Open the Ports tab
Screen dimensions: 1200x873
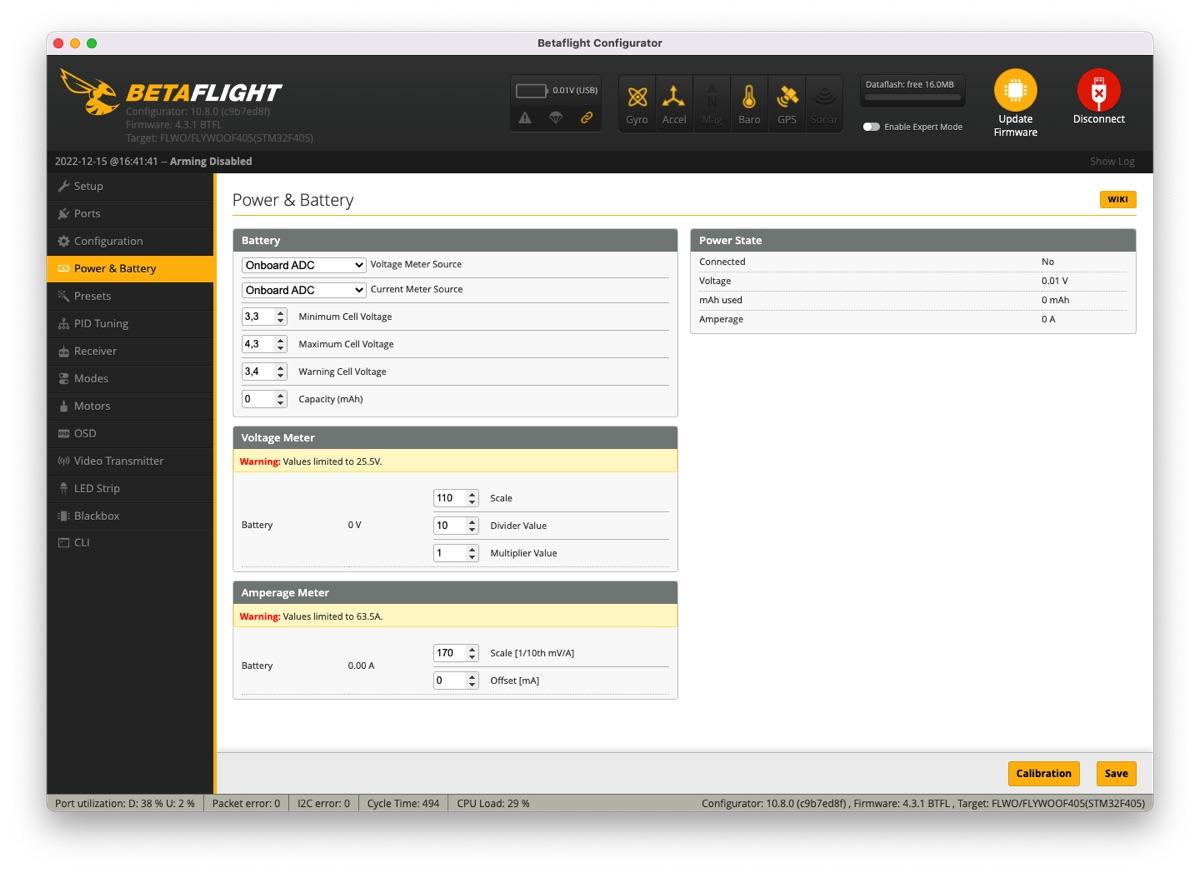pyautogui.click(x=130, y=214)
